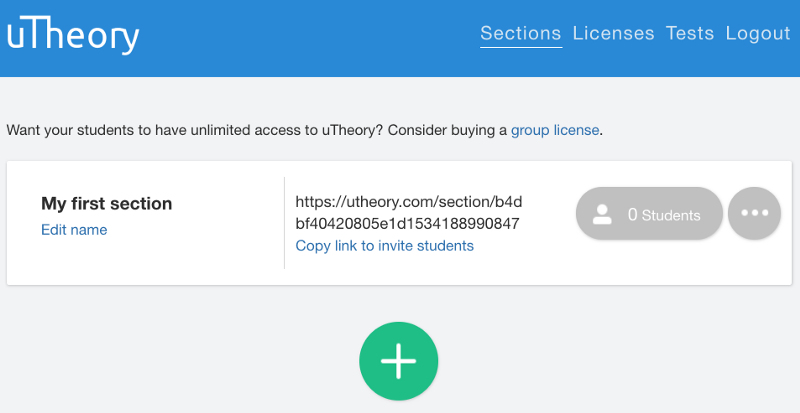Screen dimensions: 800x413
Task: Follow the group license link
Action: pos(555,130)
